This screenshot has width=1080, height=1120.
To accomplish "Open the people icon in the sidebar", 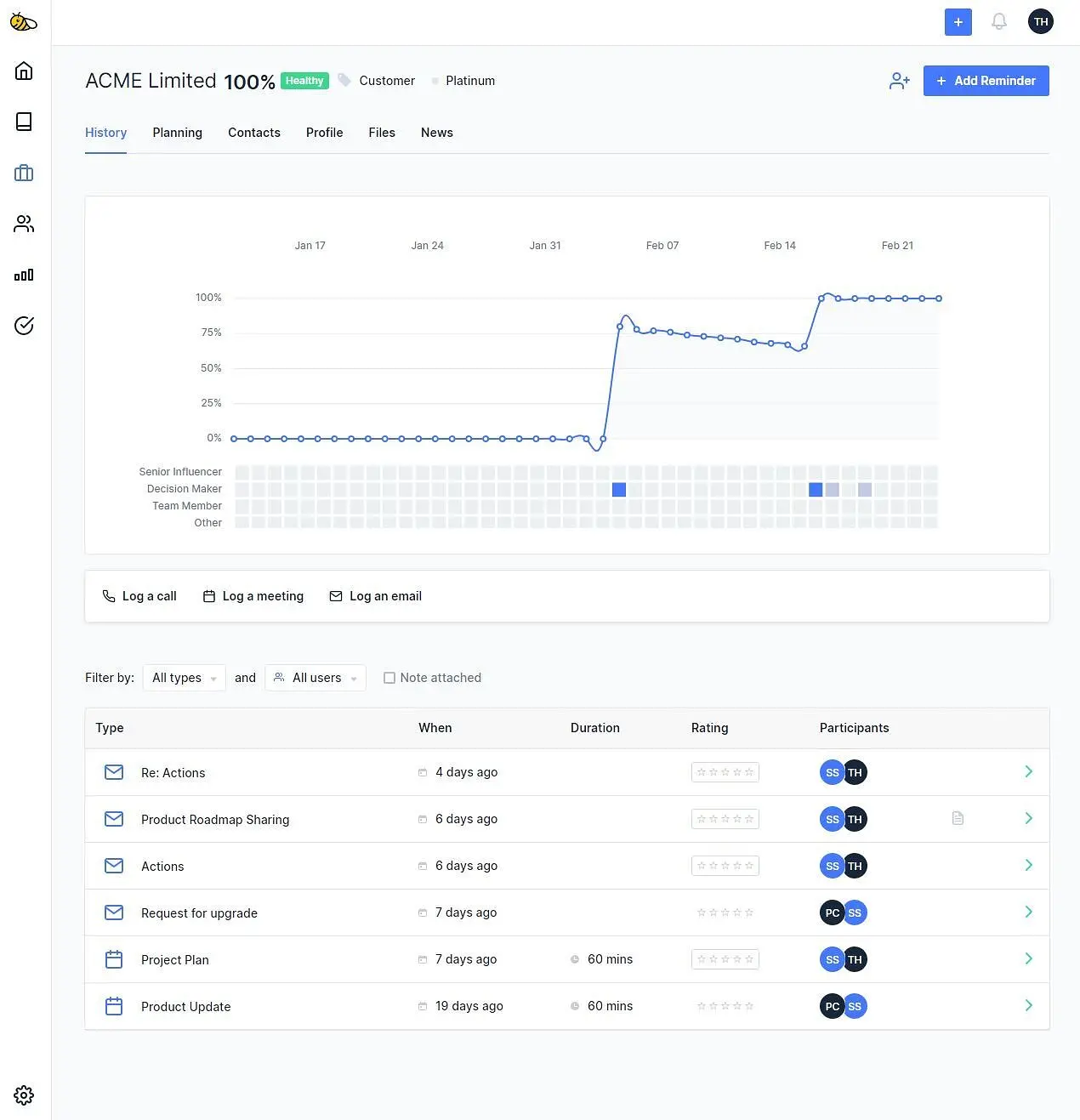I will click(x=24, y=224).
